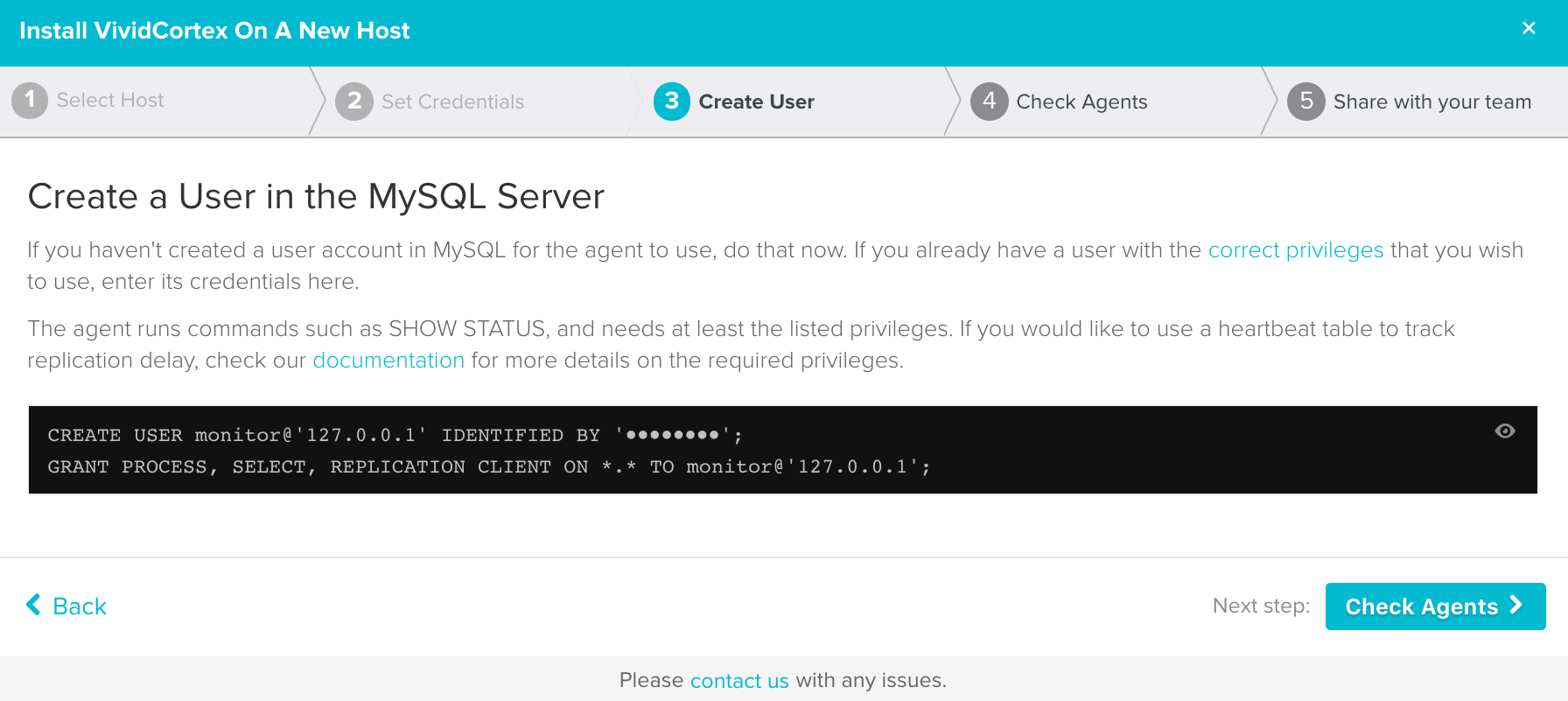Go to the Set Credentials step
This screenshot has height=701, width=1568.
click(452, 102)
